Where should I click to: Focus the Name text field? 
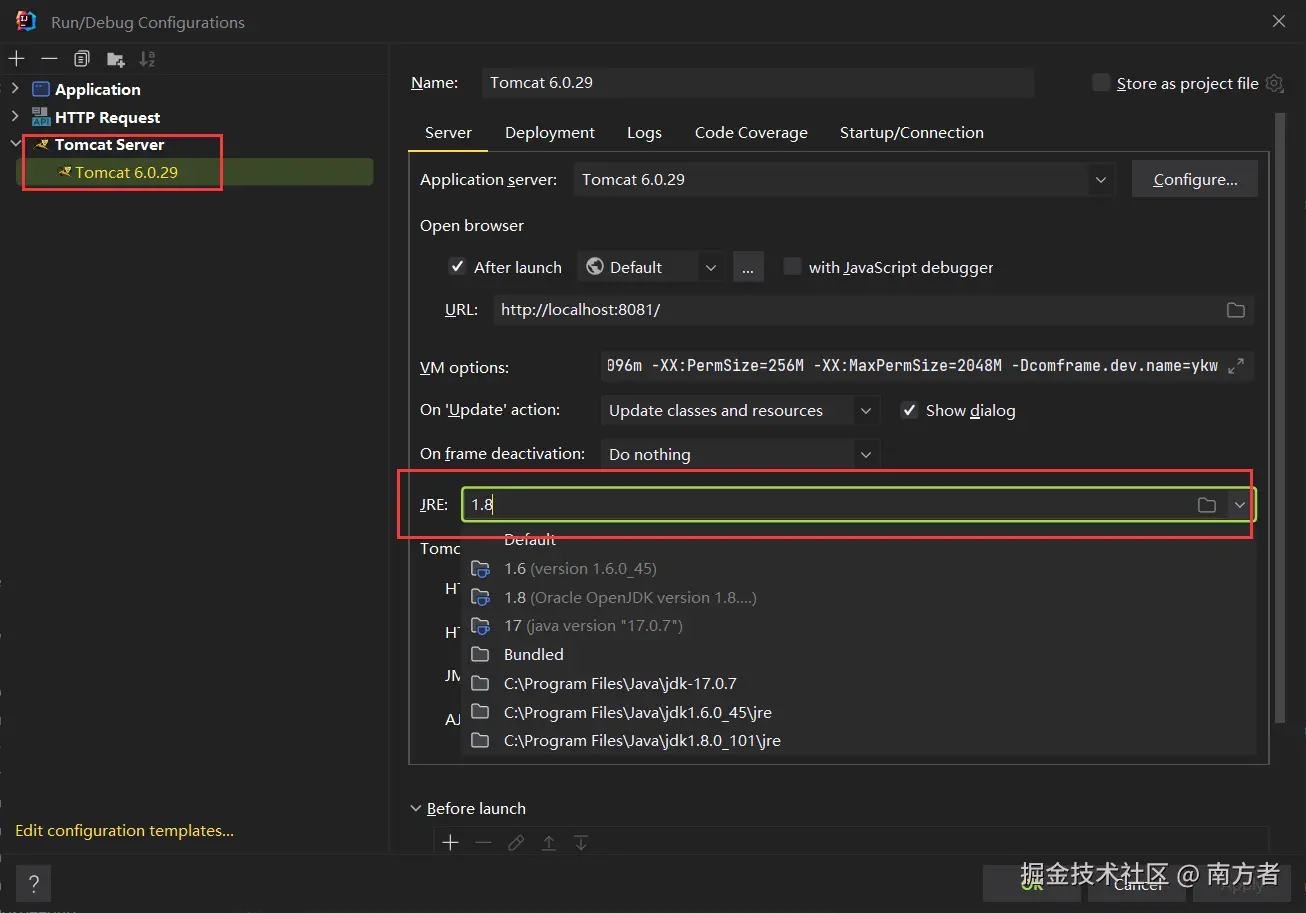click(758, 83)
